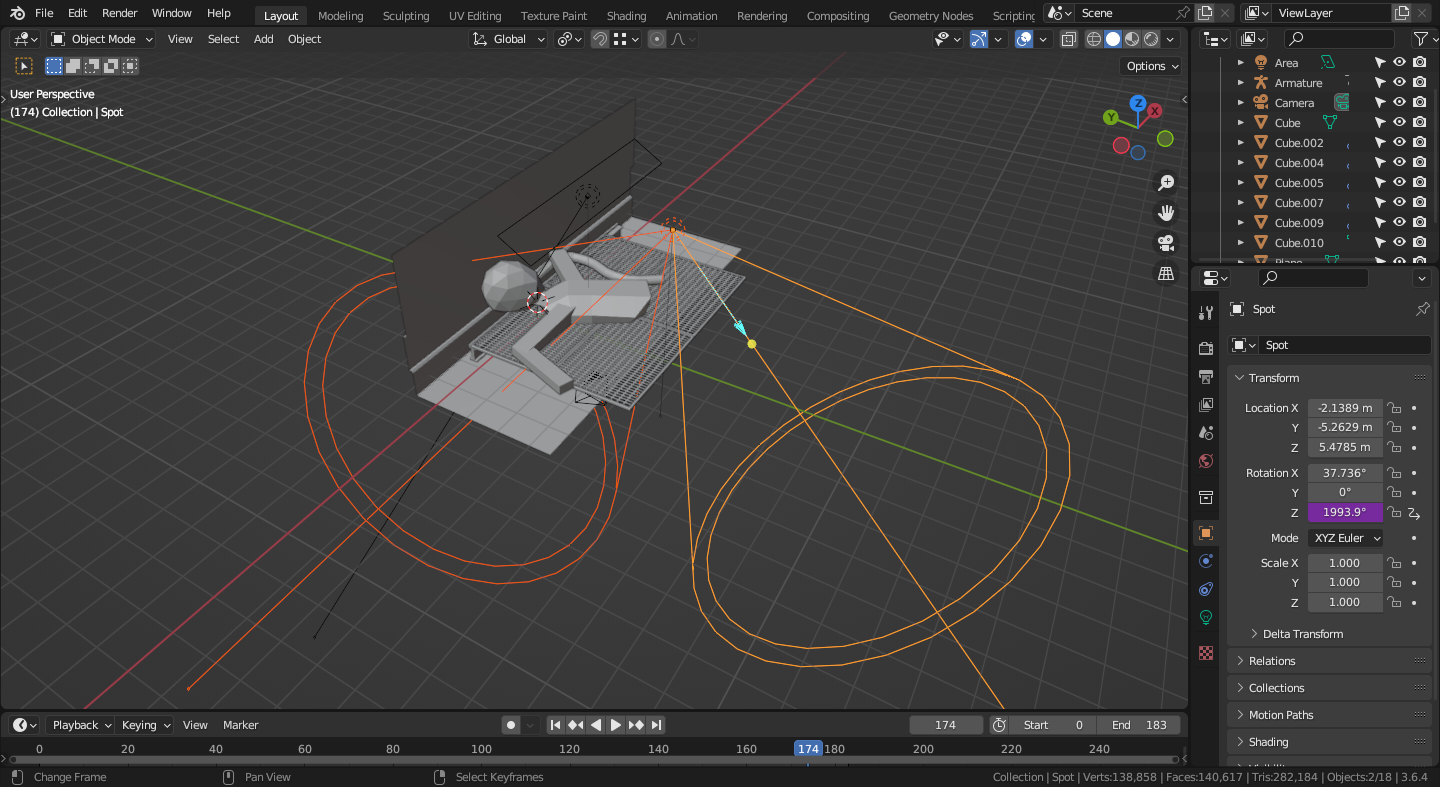Hide the Area light in viewport

(x=1400, y=62)
